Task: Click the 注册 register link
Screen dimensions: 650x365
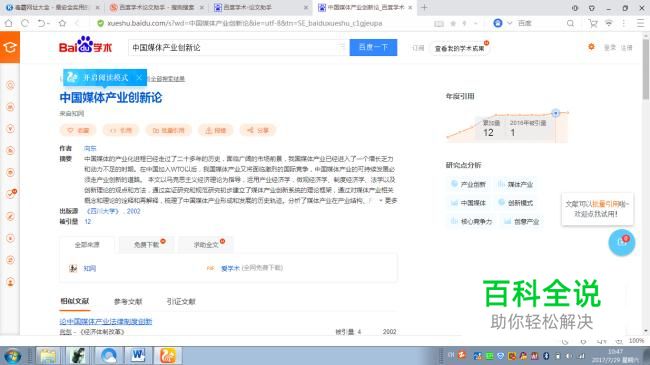Action: click(626, 48)
